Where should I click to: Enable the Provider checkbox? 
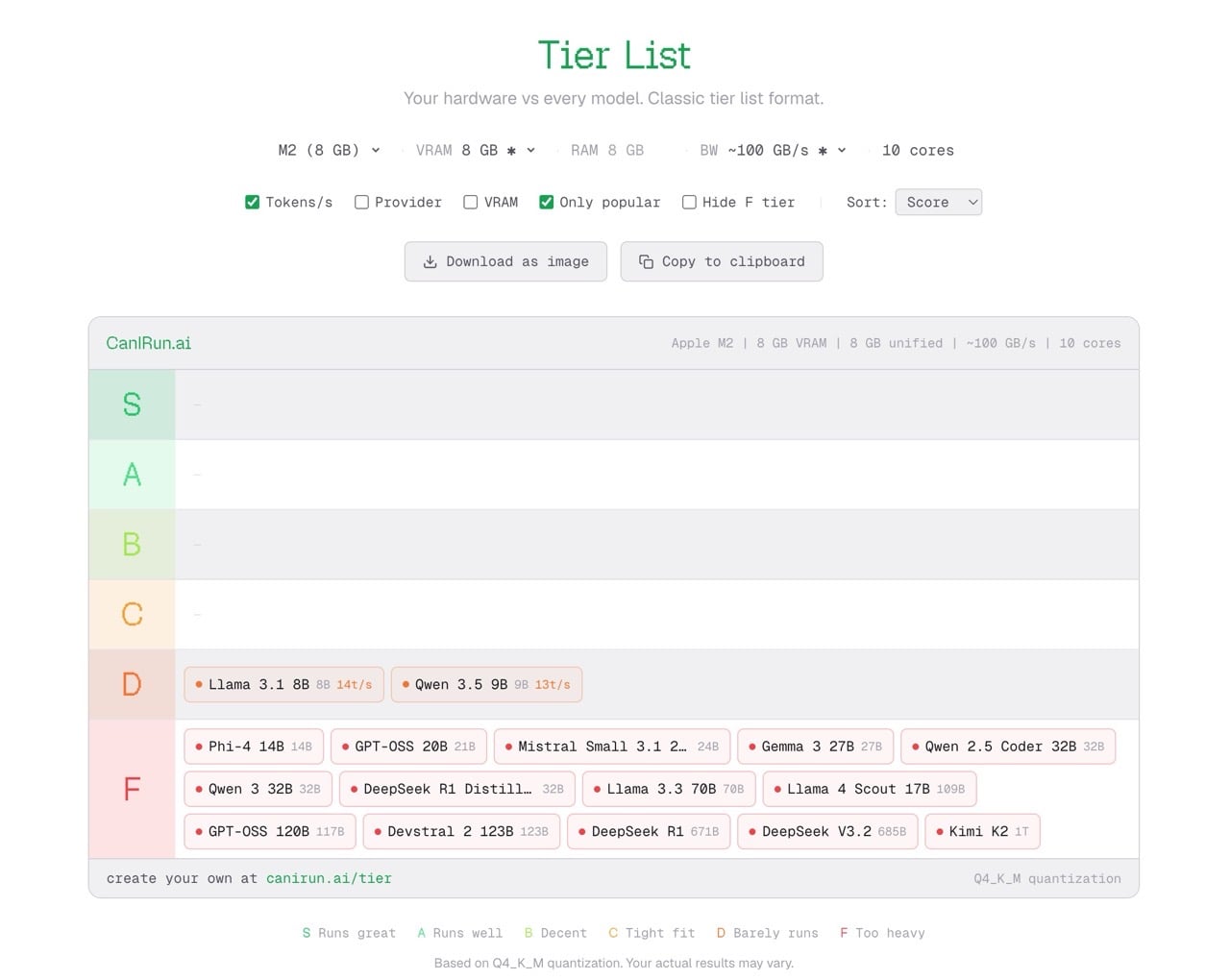[361, 202]
